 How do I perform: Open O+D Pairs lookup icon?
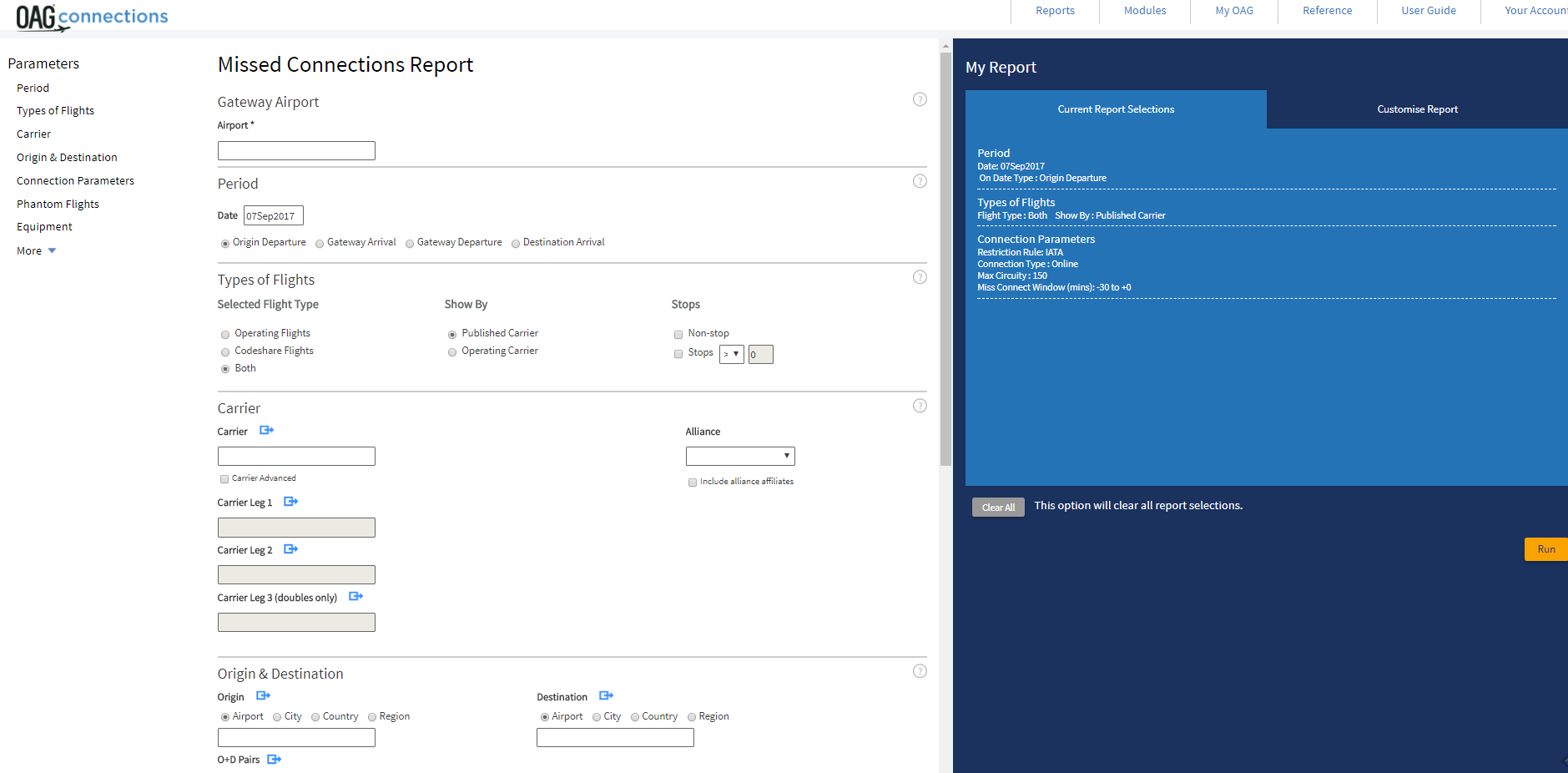coord(275,760)
